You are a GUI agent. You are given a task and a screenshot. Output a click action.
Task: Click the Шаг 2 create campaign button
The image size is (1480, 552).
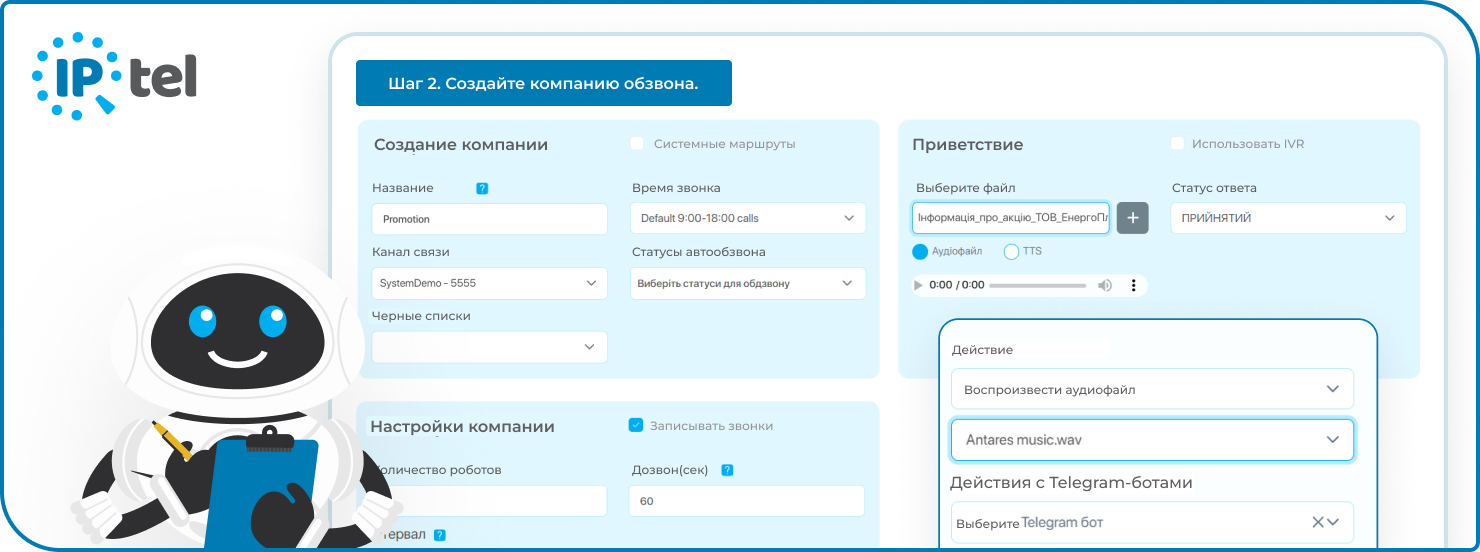point(543,83)
